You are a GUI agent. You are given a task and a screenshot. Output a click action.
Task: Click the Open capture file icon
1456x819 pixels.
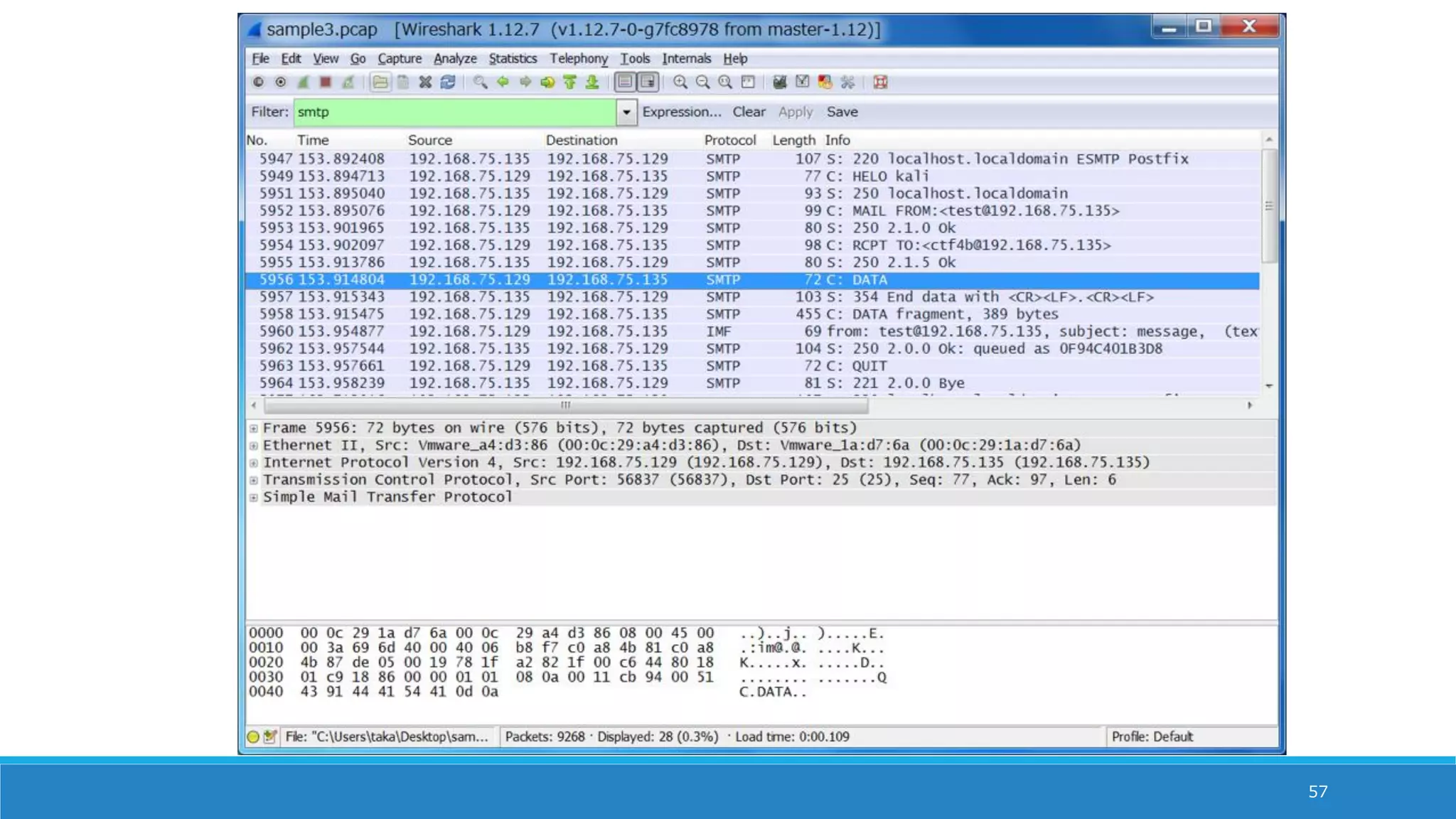pos(380,82)
